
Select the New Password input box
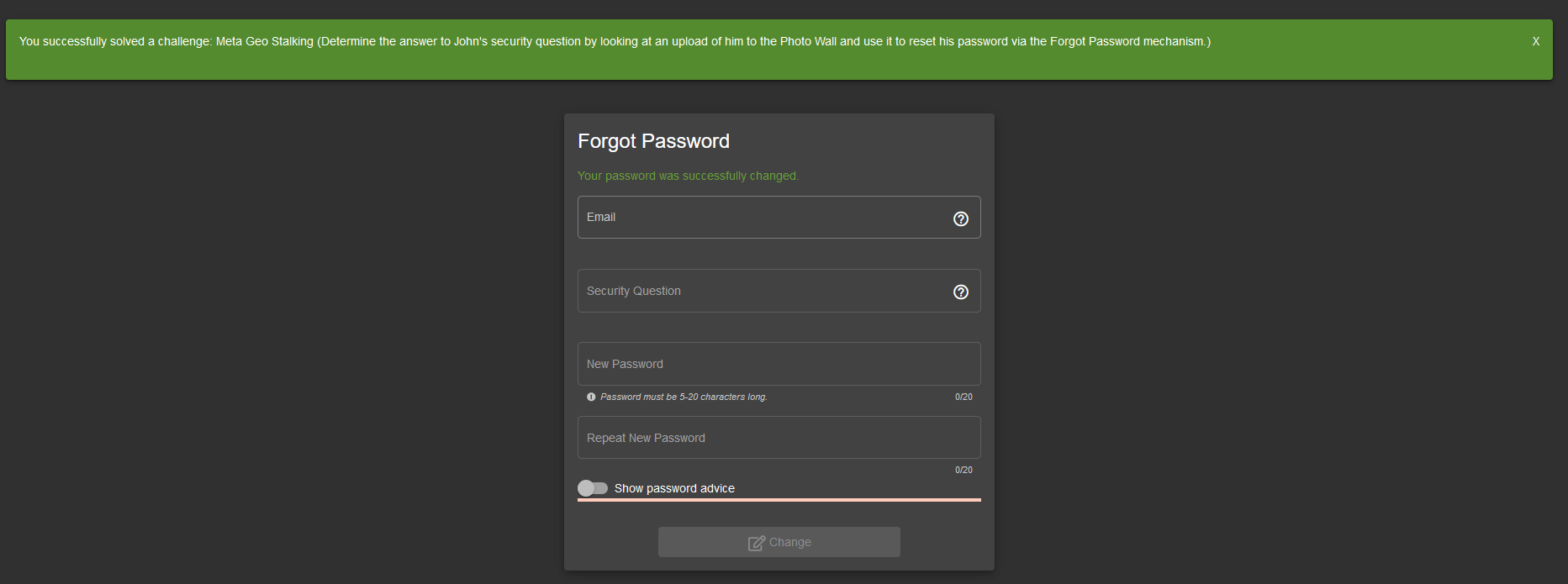pyautogui.click(x=779, y=364)
